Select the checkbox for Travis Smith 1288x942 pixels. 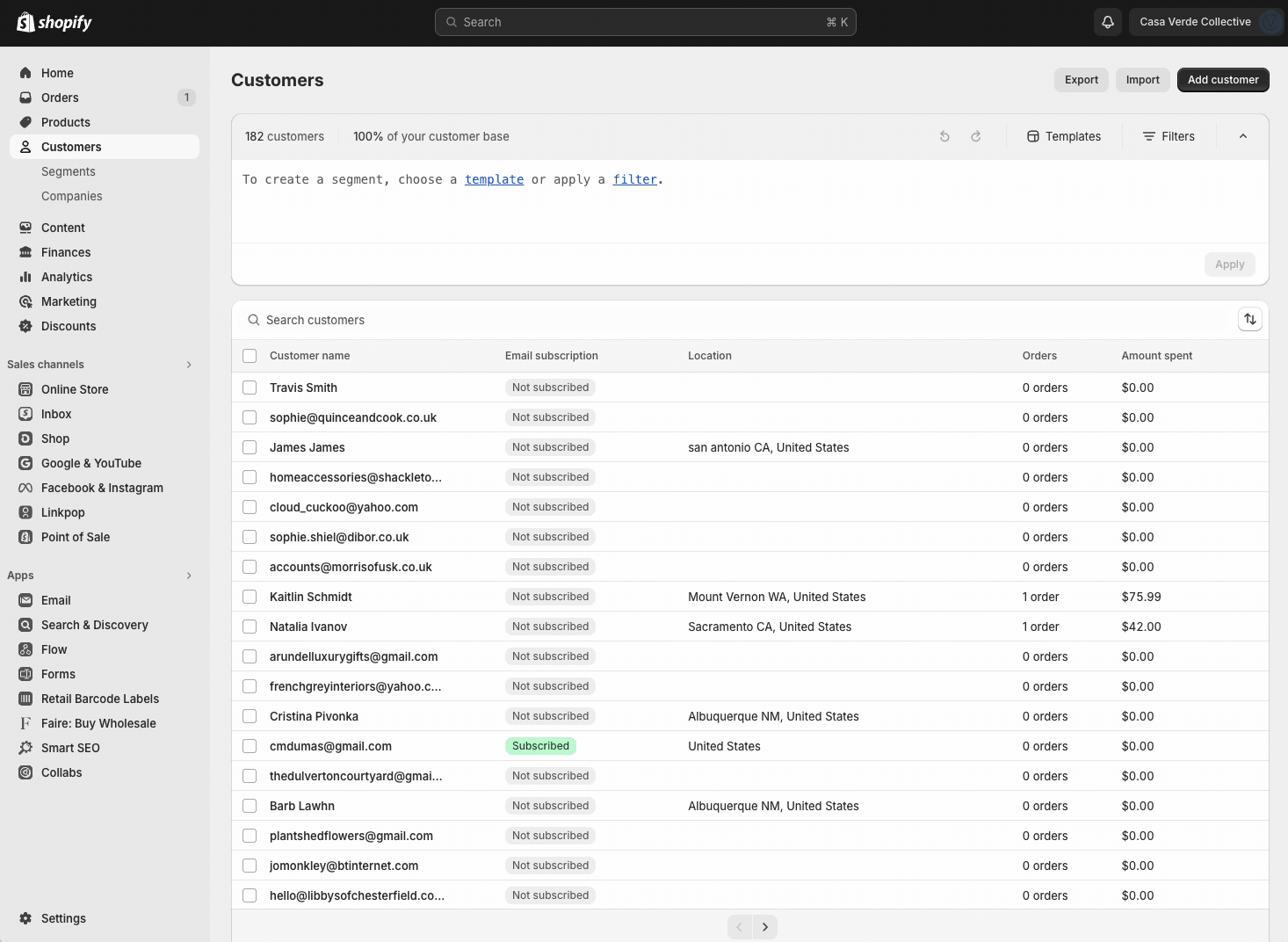point(250,388)
